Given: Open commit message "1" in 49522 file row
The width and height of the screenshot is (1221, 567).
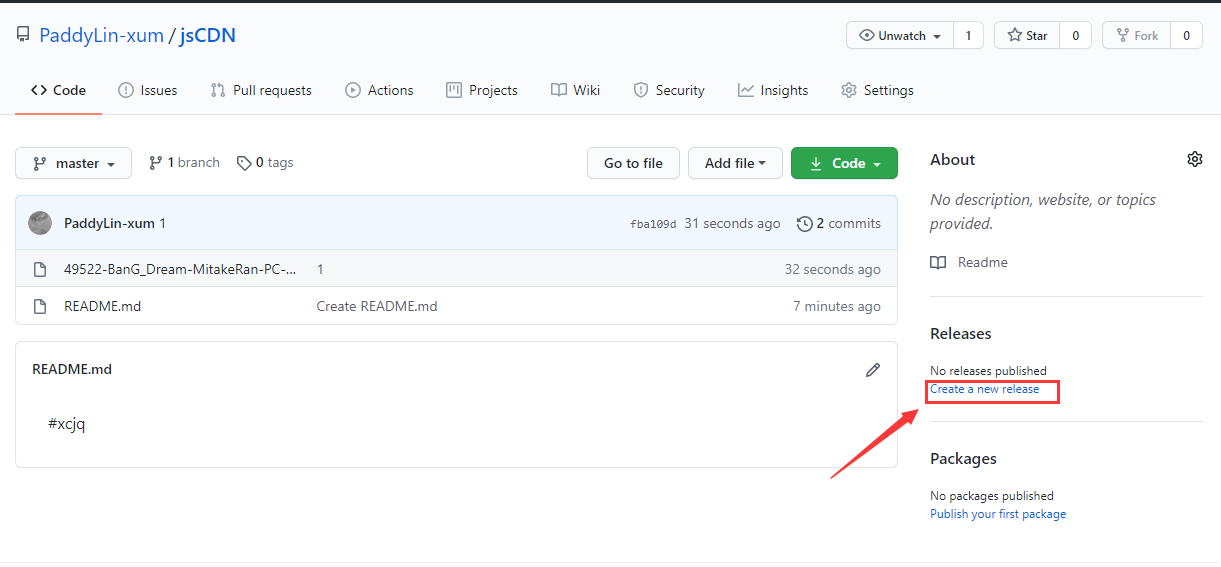Looking at the screenshot, I should pos(320,269).
